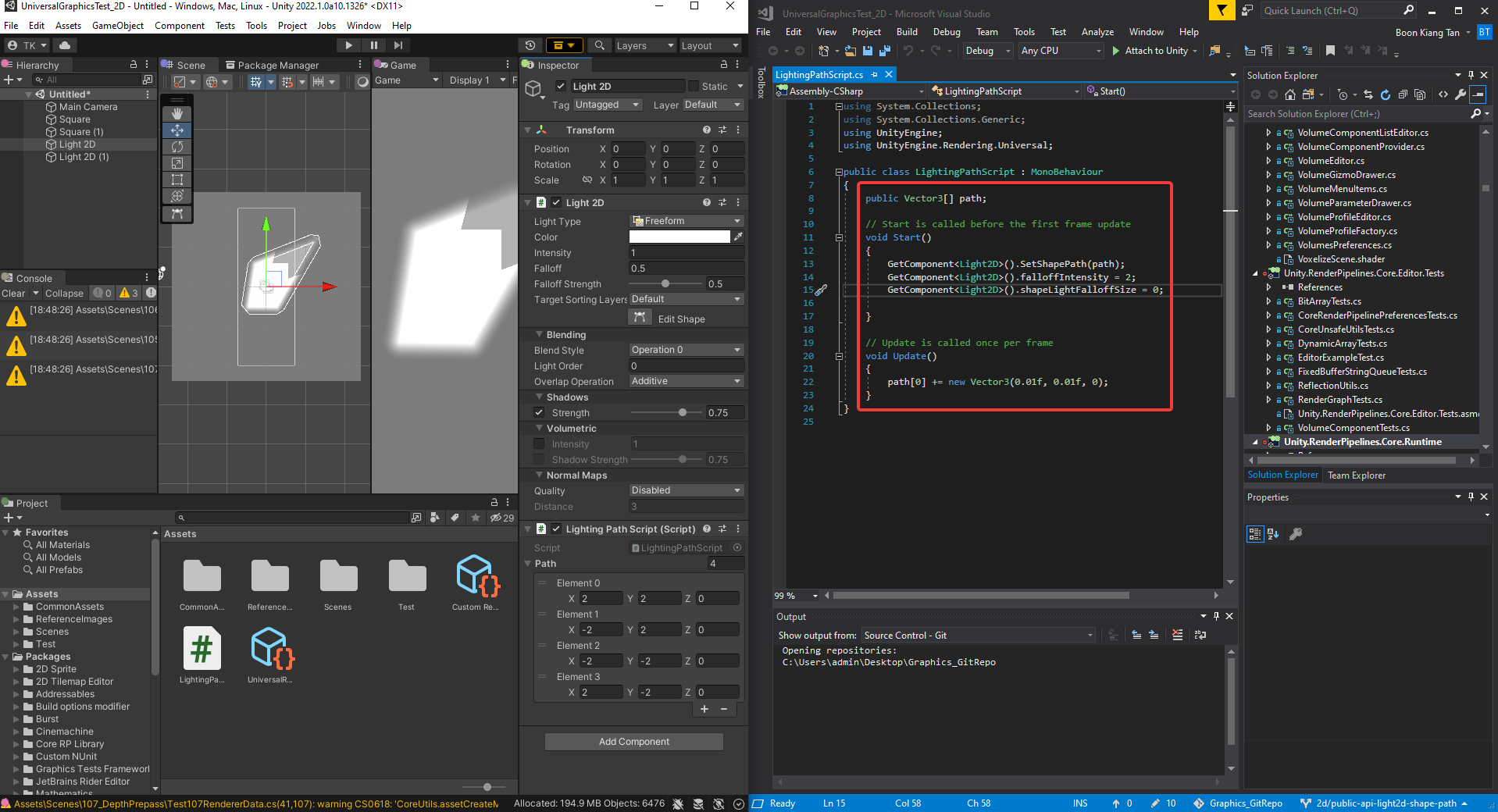The width and height of the screenshot is (1498, 812).
Task: Open Transform component preset icon
Action: (722, 130)
